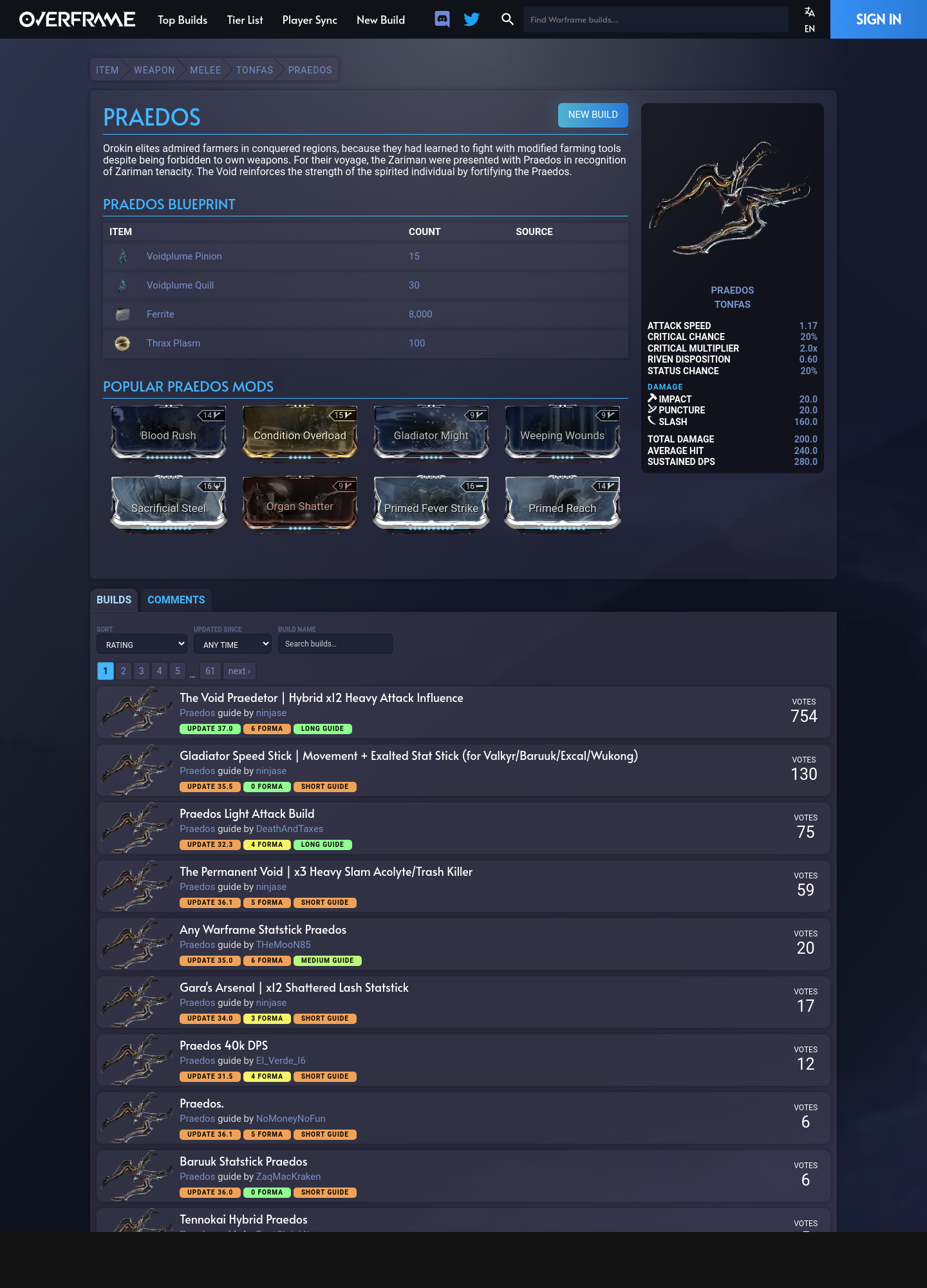Open Praedos Light Attack Build title
Image resolution: width=927 pixels, height=1288 pixels.
pyautogui.click(x=247, y=814)
